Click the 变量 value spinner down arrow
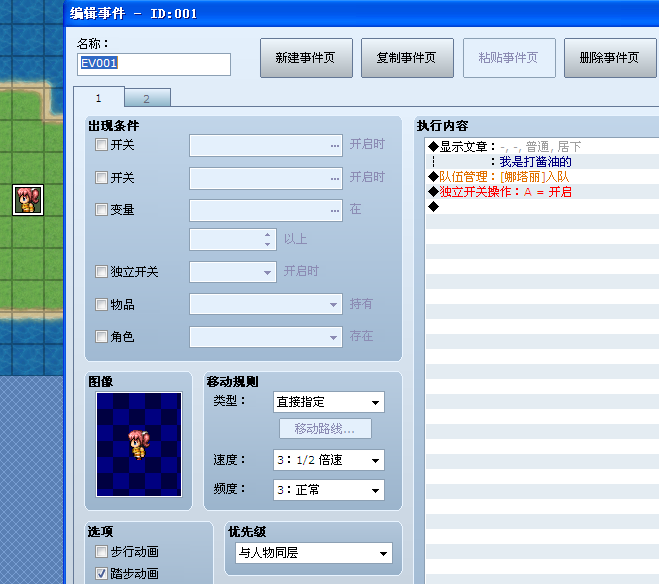The width and height of the screenshot is (659, 584). [268, 245]
